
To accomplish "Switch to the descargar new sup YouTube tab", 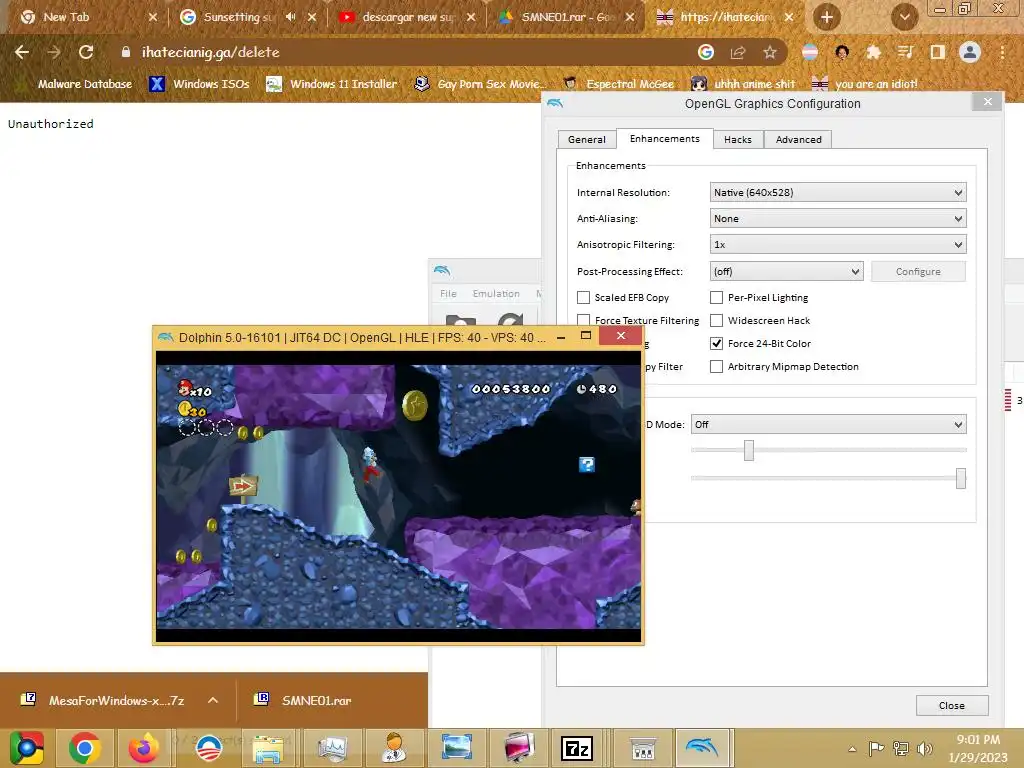I will pyautogui.click(x=408, y=17).
